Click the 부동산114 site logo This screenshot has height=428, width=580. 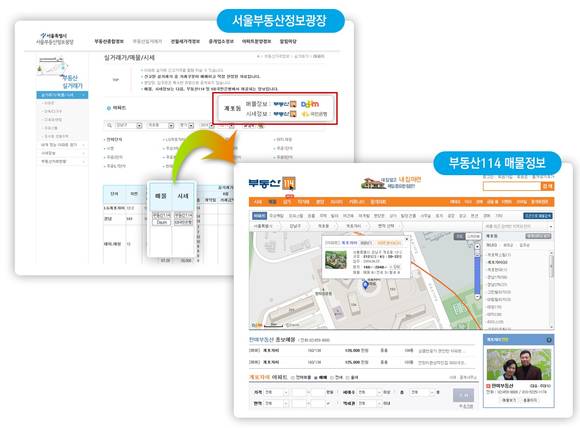coord(272,183)
